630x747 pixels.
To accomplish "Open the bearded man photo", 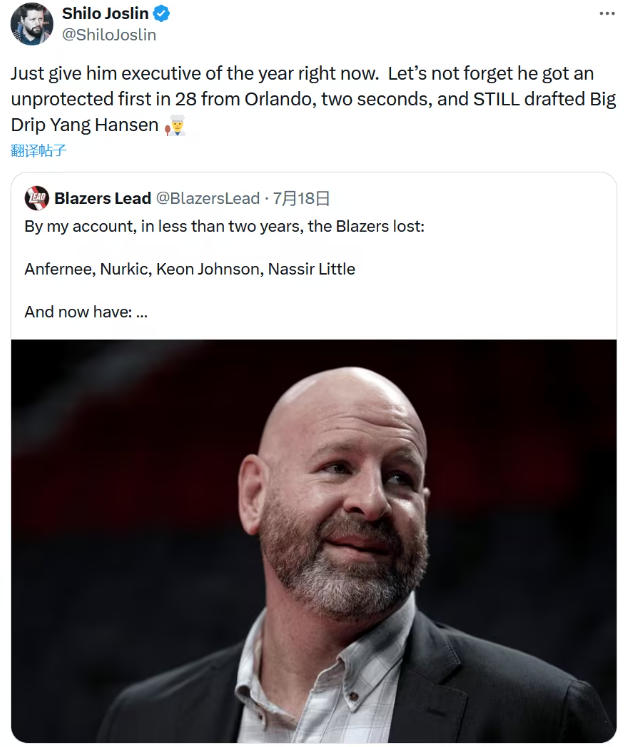I will tap(314, 540).
